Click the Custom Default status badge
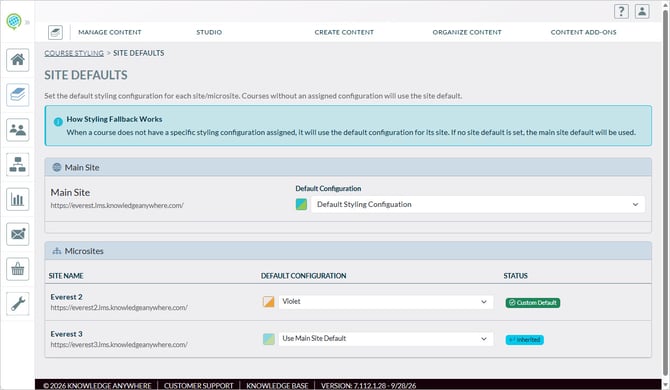This screenshot has height=390, width=670. [532, 303]
